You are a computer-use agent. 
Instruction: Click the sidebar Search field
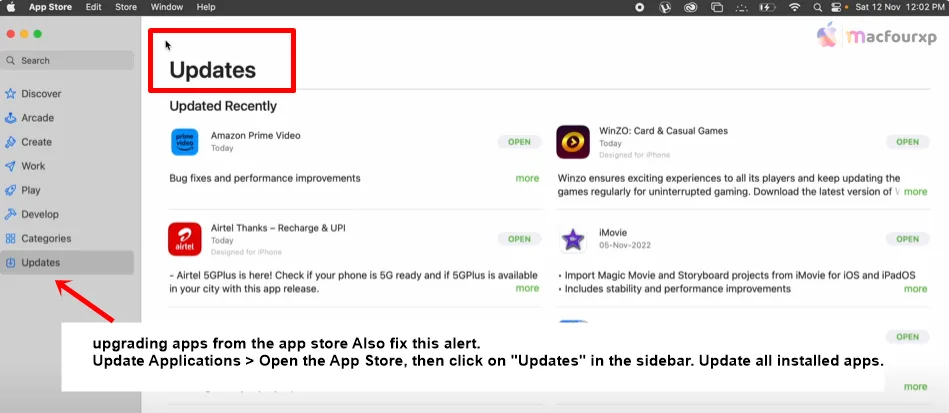67,61
